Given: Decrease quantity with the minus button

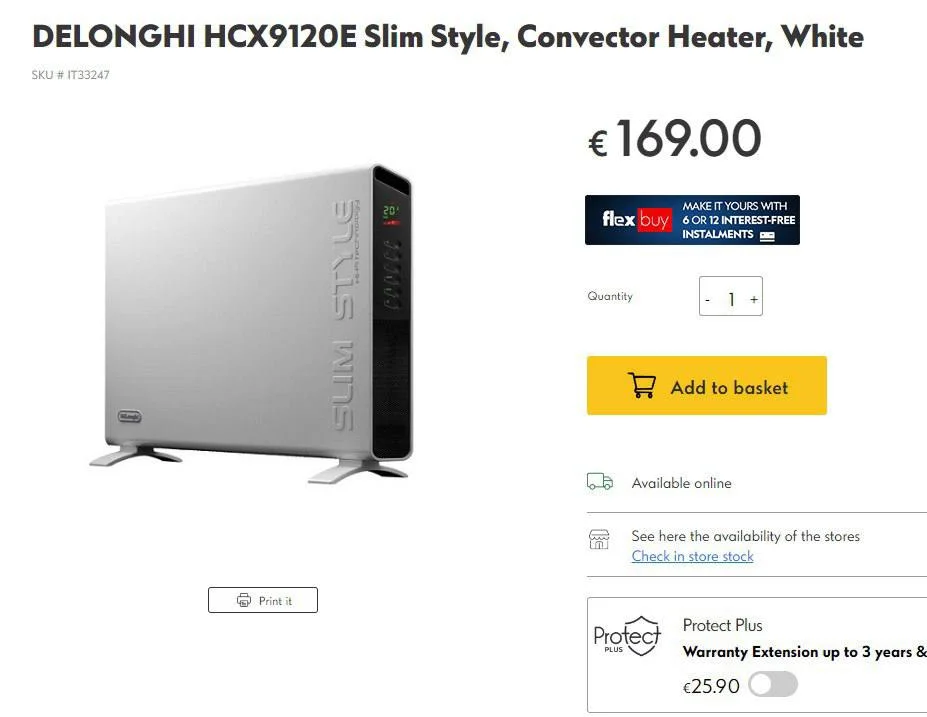Looking at the screenshot, I should [708, 300].
